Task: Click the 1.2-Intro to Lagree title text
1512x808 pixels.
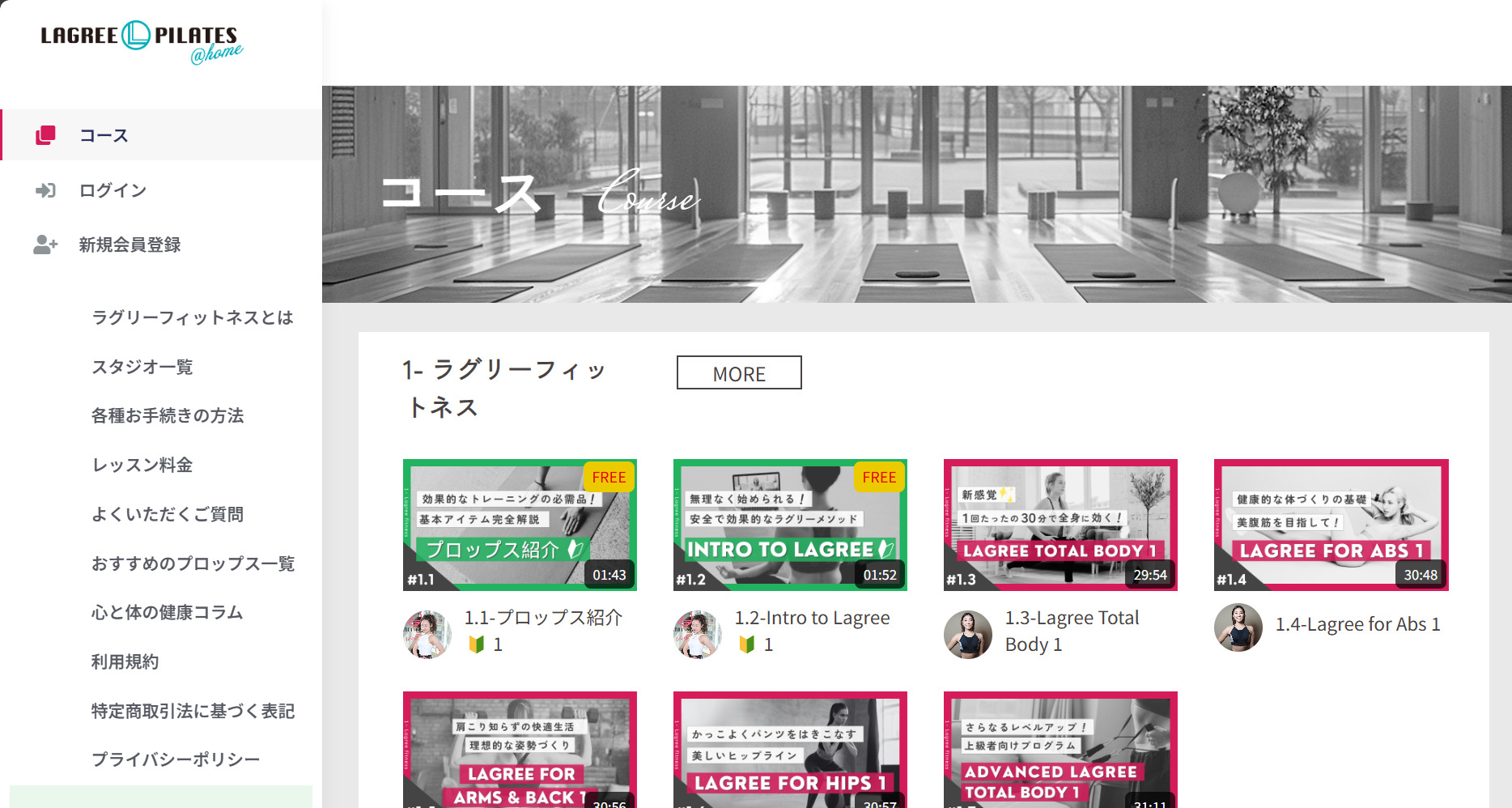Action: [x=812, y=631]
